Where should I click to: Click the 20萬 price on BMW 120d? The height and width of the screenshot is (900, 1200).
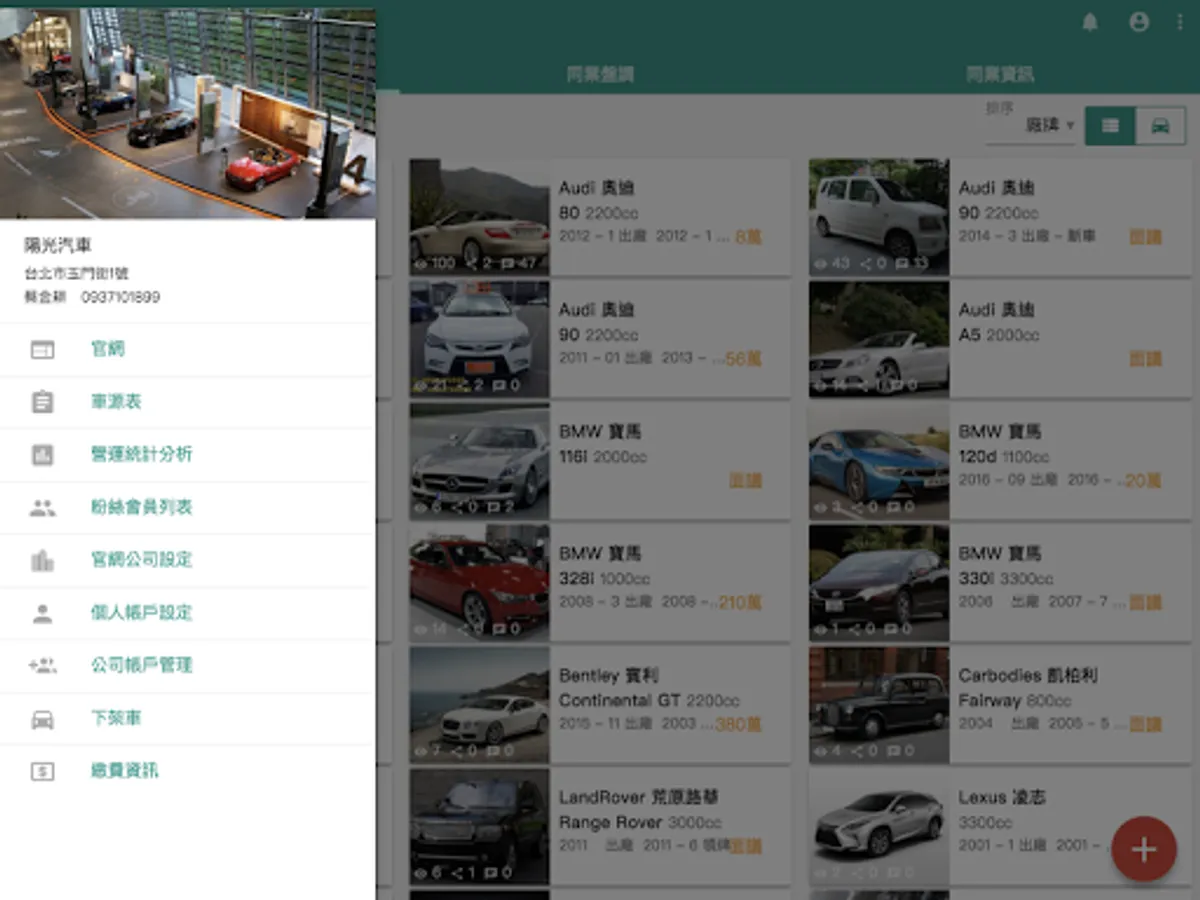(1143, 481)
